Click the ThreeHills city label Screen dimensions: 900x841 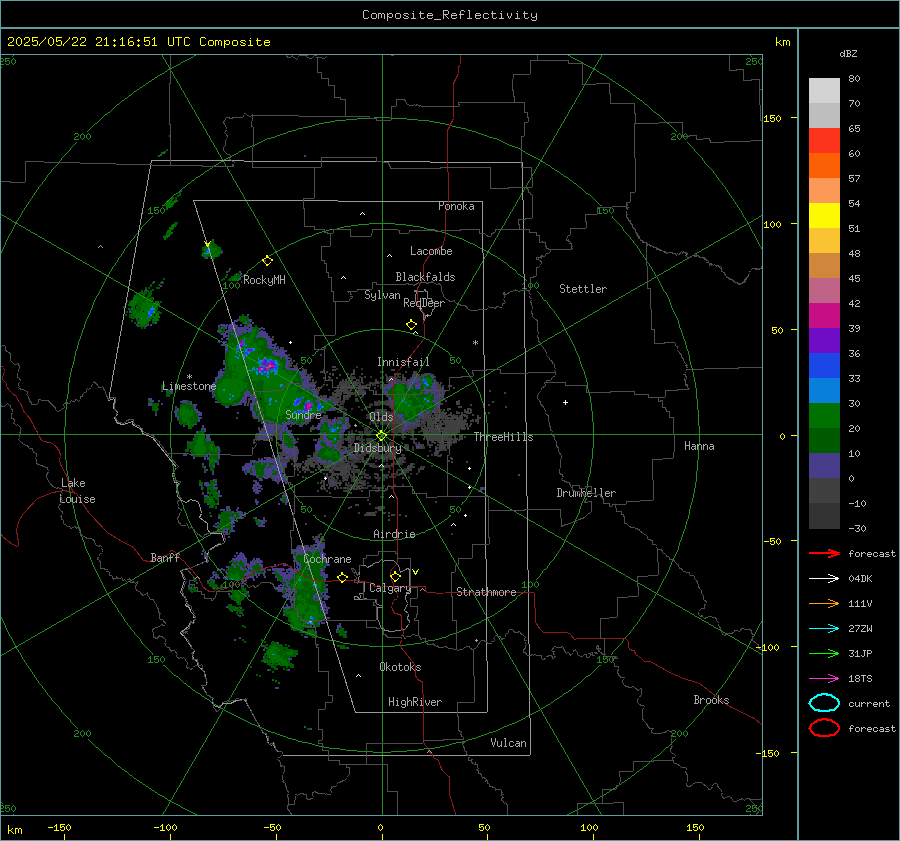click(x=503, y=437)
